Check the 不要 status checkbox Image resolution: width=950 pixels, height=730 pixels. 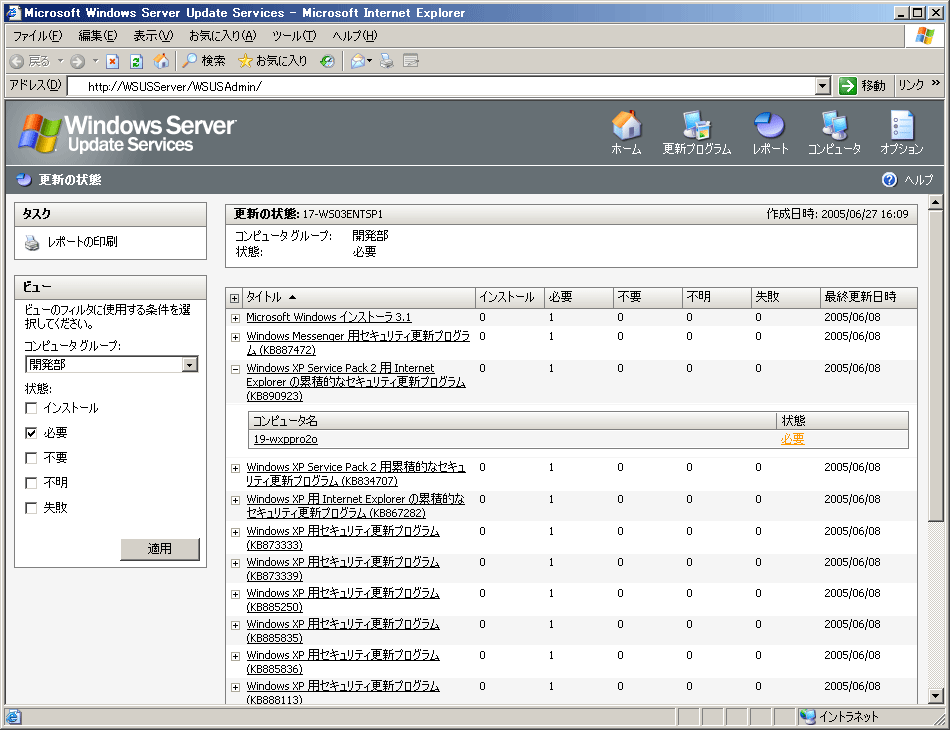pos(32,458)
